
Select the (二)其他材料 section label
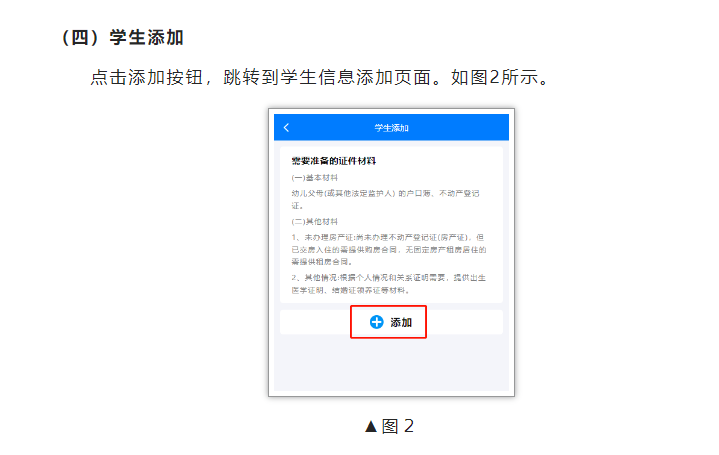[315, 222]
